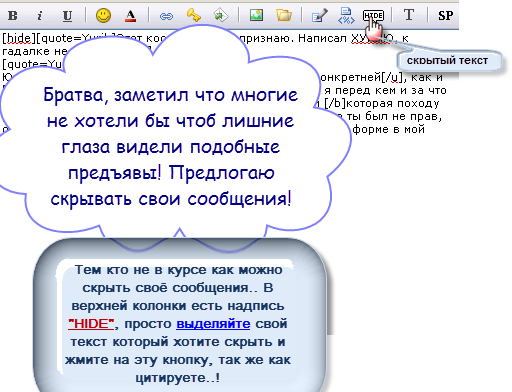Click the golden key toolbar icon
Viewport: 512px width, 392px height.
(194, 15)
